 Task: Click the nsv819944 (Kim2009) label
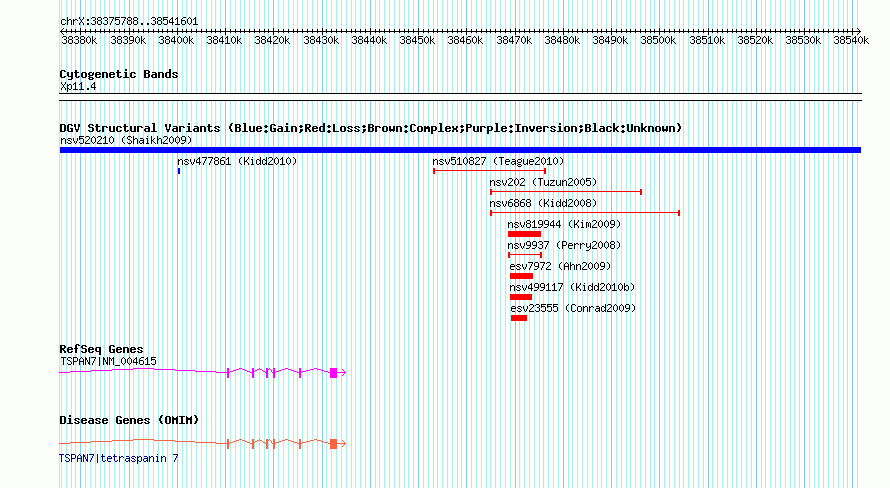click(564, 224)
